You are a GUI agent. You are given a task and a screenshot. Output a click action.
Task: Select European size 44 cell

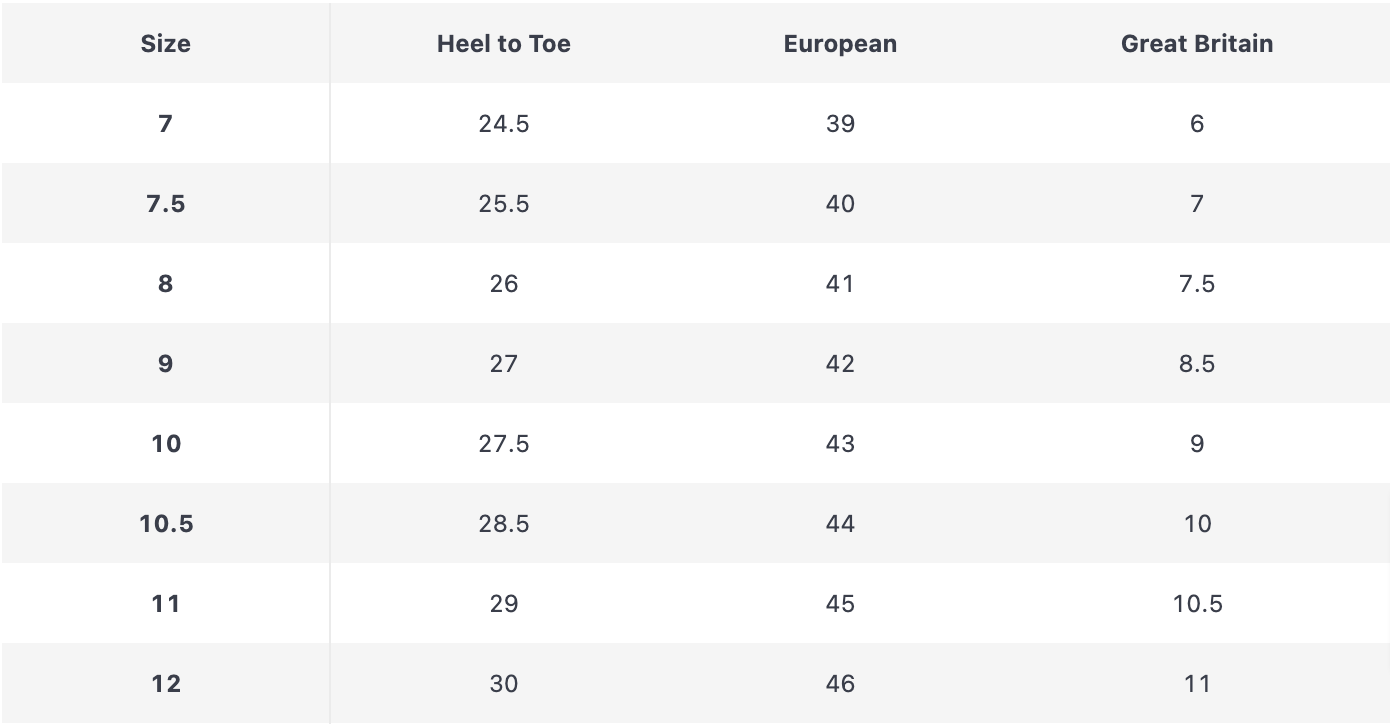840,524
